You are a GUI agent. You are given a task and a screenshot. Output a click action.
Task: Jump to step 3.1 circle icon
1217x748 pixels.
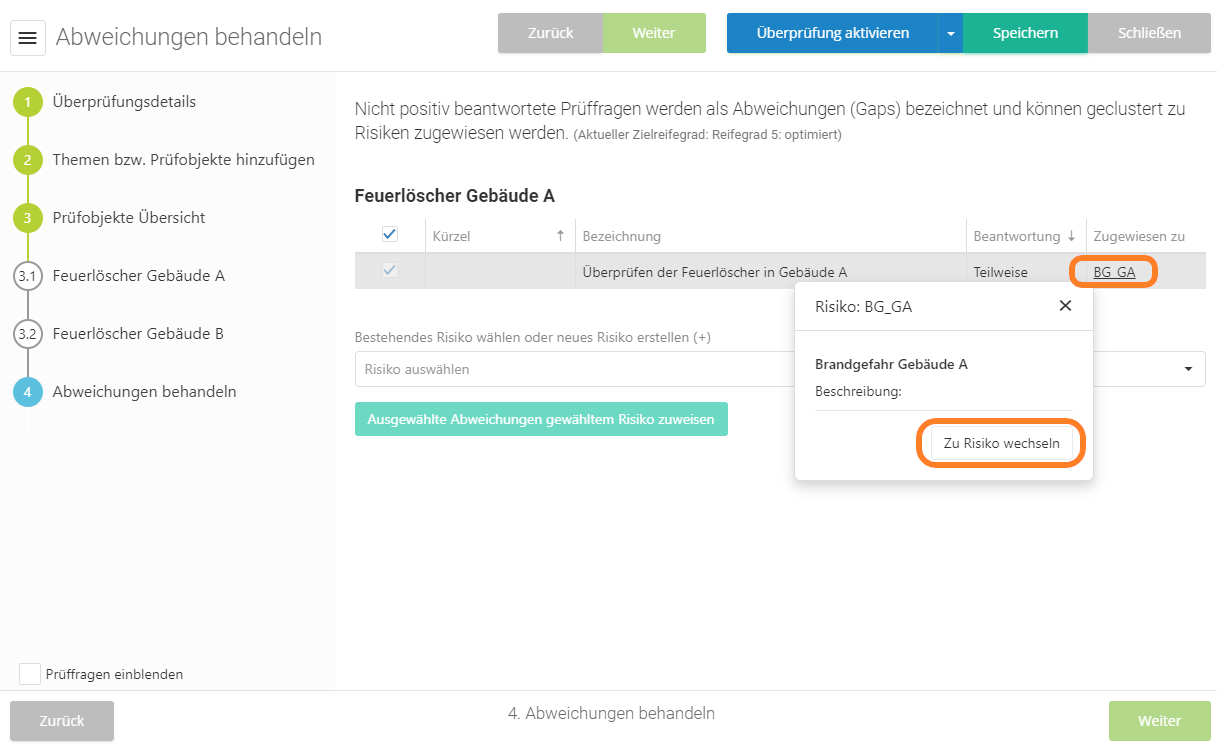pyautogui.click(x=28, y=276)
